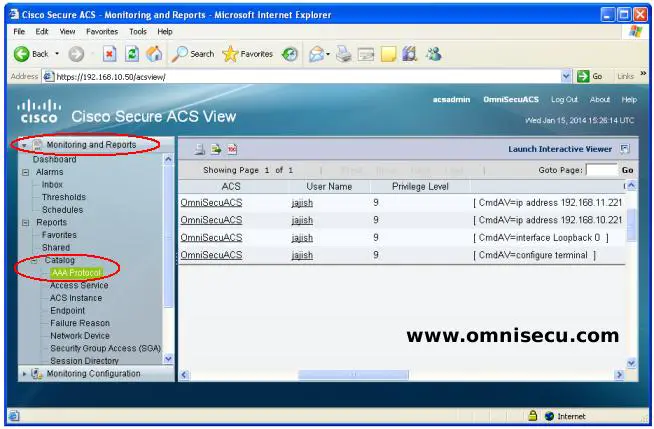Screen dimensions: 654x429
Task: Click the Monitoring Configuration drawer icon
Action: pyautogui.click(x=37, y=373)
